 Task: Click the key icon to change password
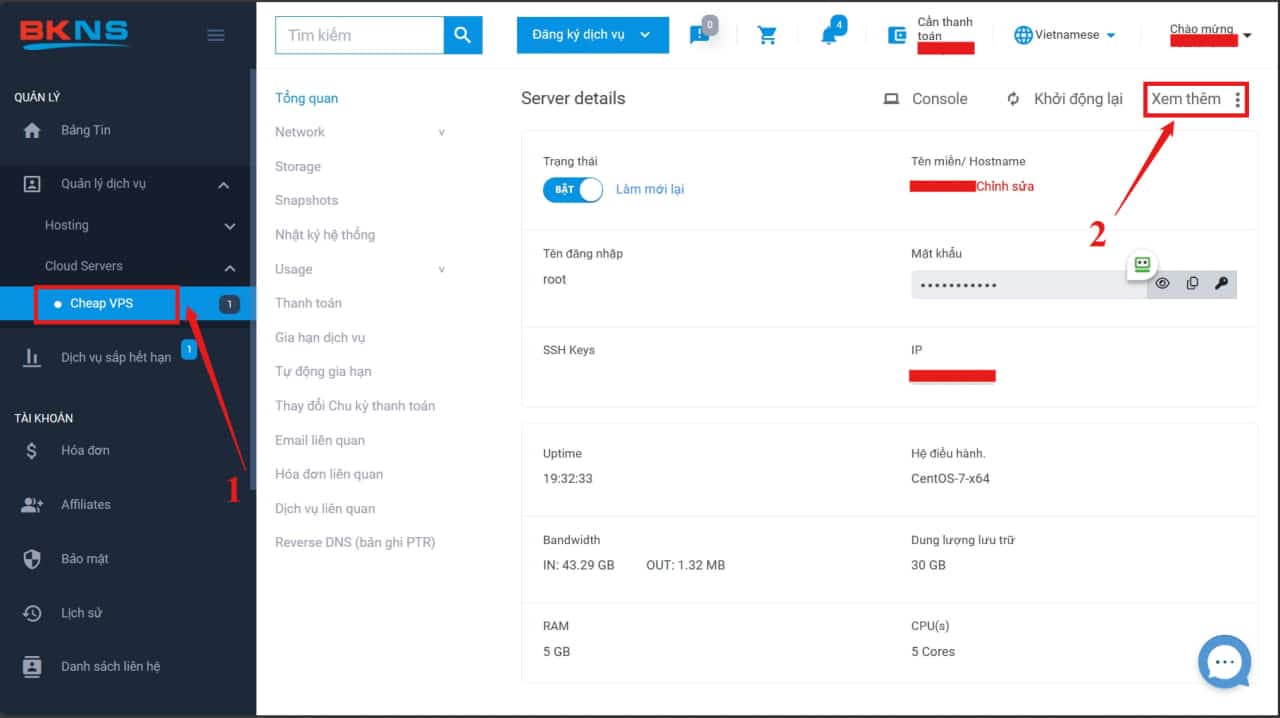click(x=1221, y=284)
